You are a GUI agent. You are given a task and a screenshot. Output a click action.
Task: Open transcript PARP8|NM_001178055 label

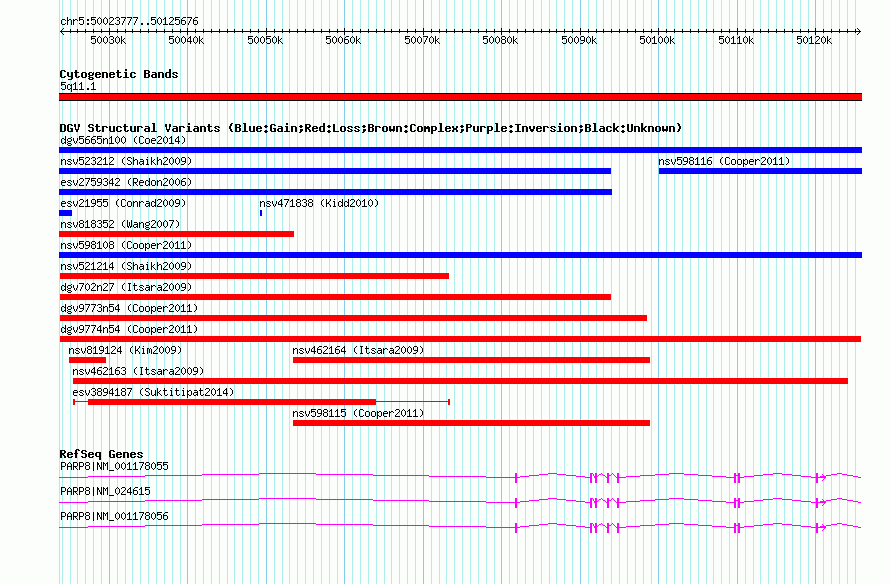[114, 466]
